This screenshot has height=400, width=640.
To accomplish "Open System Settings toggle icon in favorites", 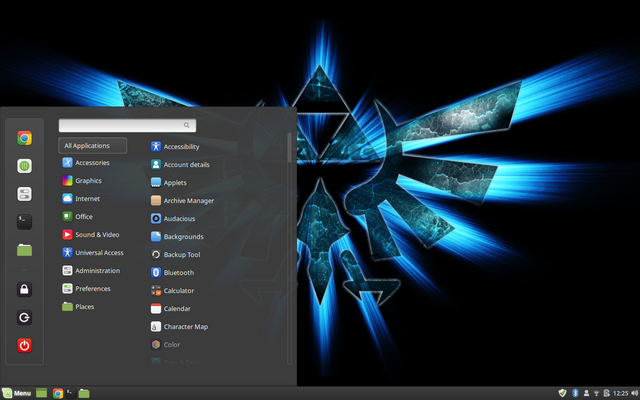I will click(x=24, y=194).
